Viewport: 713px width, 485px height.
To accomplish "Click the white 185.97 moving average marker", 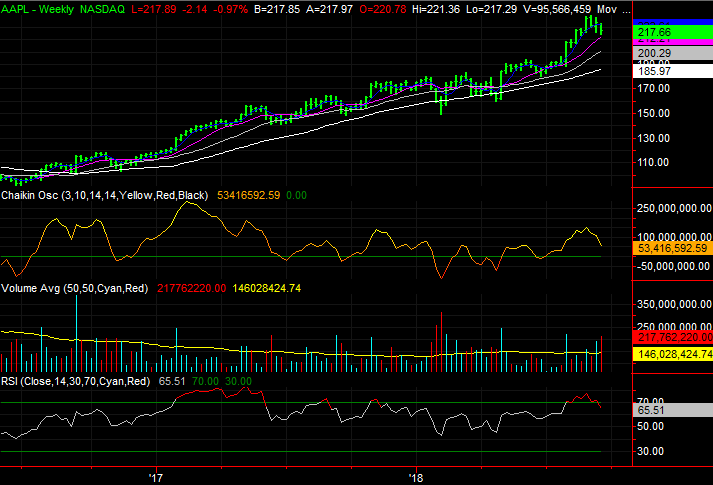I will (673, 71).
